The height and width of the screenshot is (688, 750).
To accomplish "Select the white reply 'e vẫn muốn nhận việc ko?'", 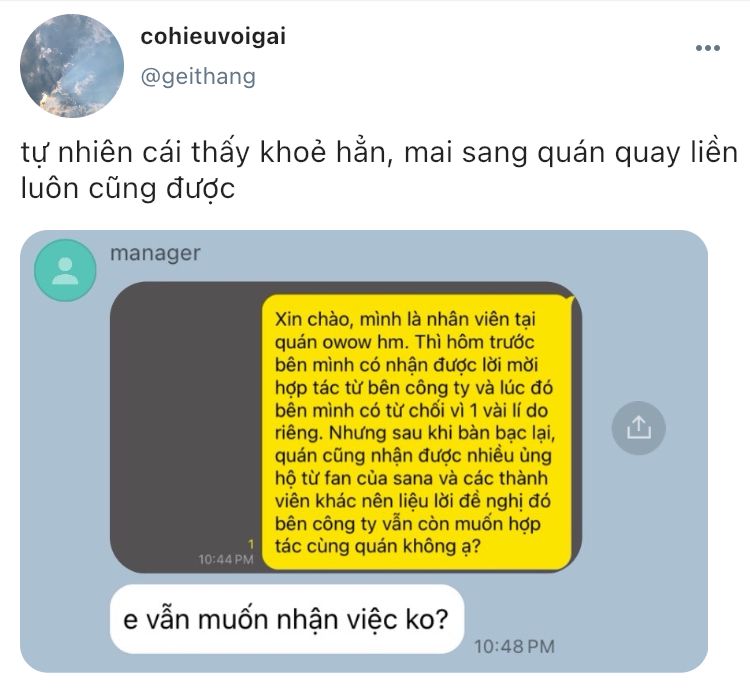I will pyautogui.click(x=287, y=619).
